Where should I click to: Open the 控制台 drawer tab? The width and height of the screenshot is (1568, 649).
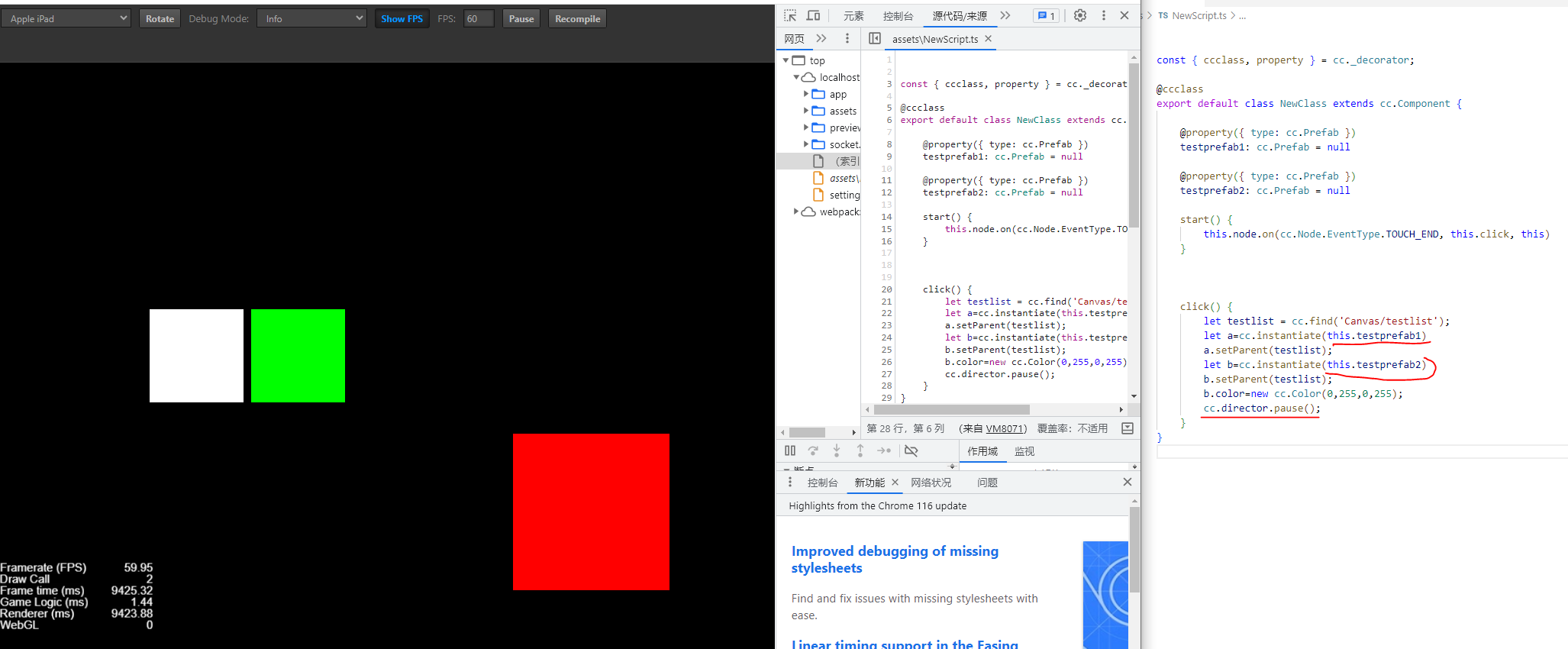point(823,483)
